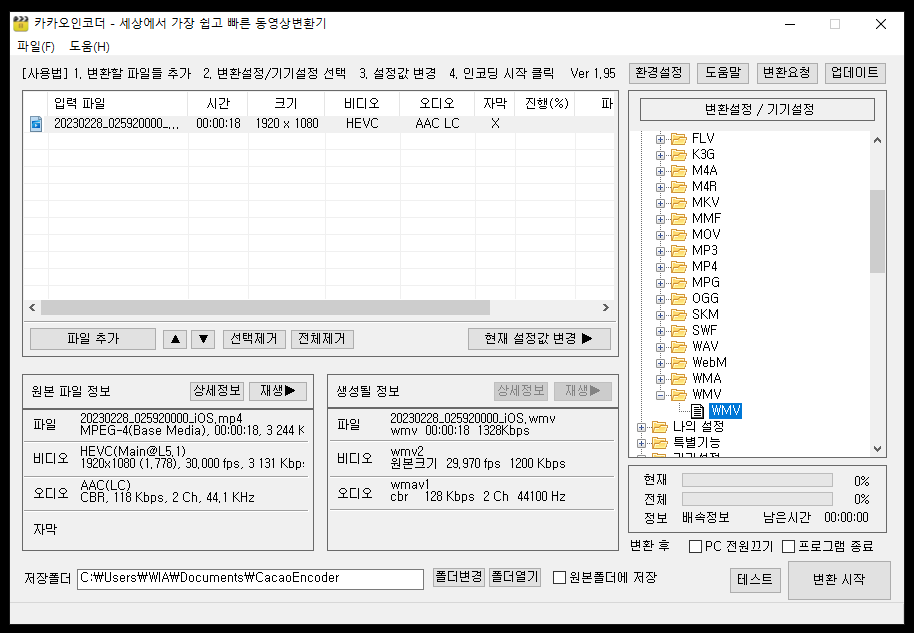Click the WebM folder icon
Image resolution: width=914 pixels, height=633 pixels.
(678, 363)
